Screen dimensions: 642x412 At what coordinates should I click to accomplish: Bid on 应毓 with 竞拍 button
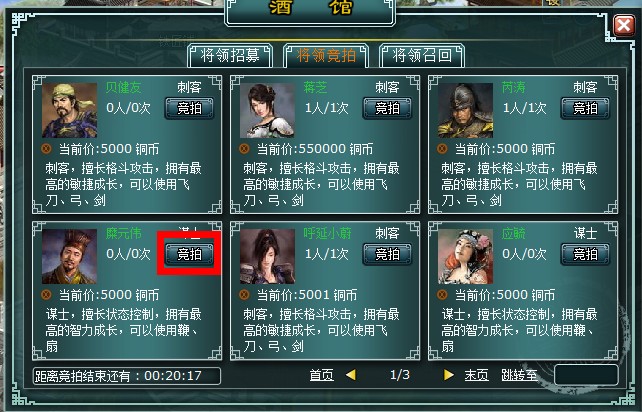(x=585, y=254)
